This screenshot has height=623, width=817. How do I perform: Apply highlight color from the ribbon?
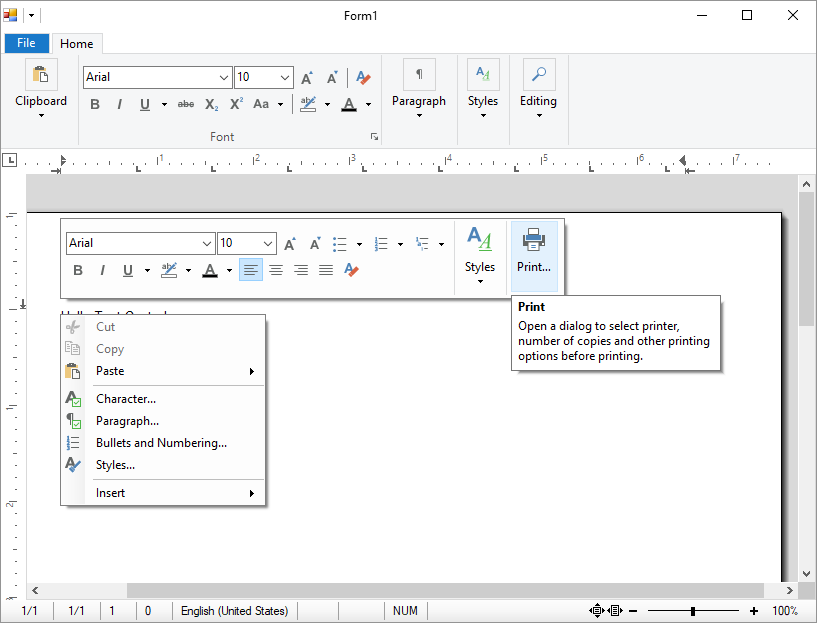308,104
